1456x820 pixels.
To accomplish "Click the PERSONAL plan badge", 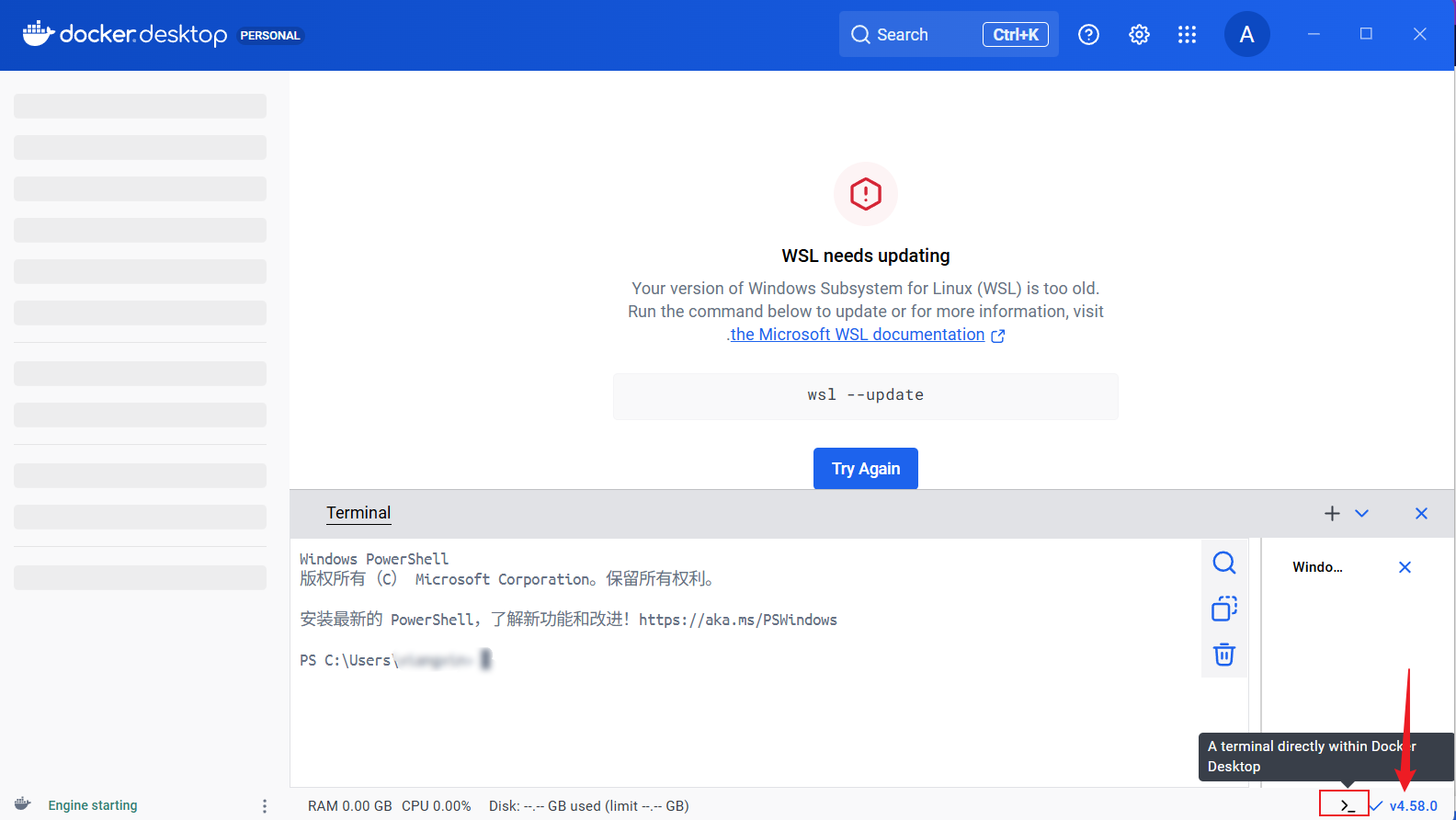I will click(270, 36).
